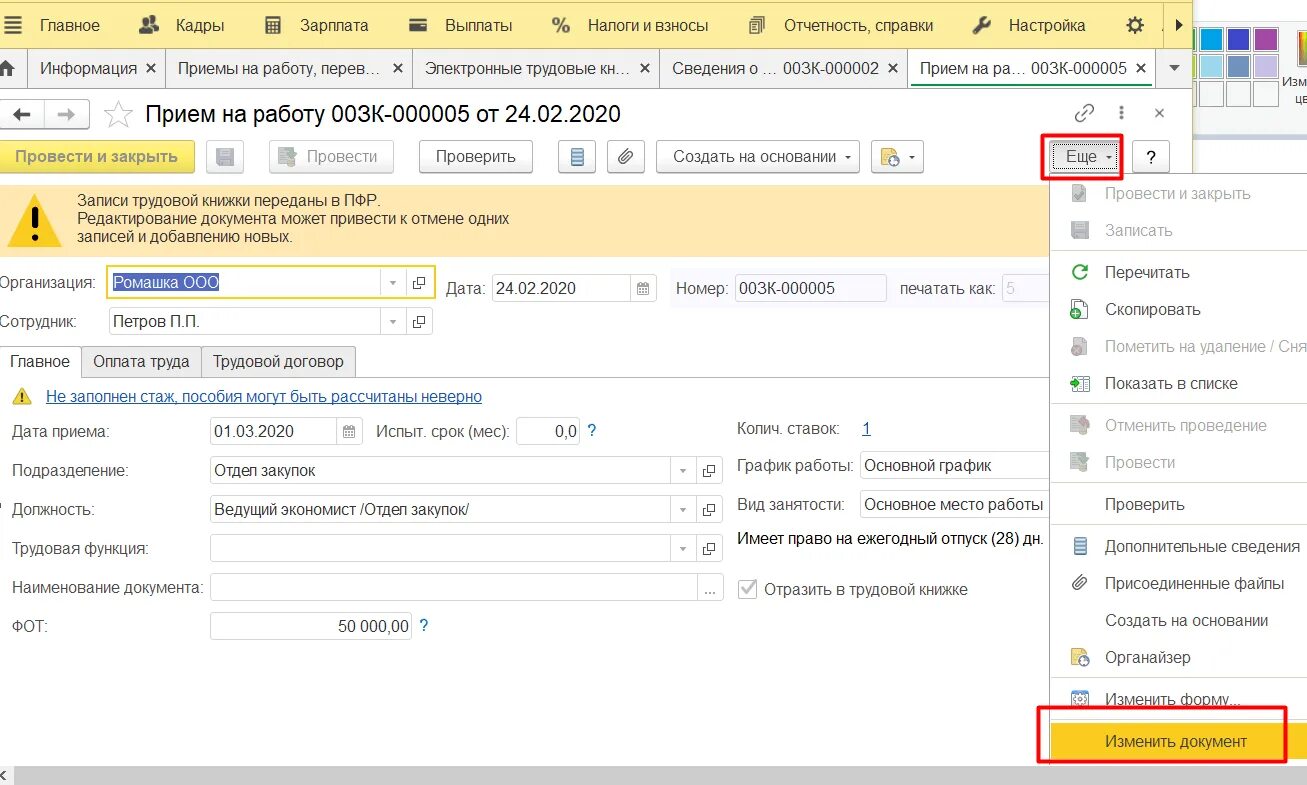1307x785 pixels.
Task: Open the three-dot form menu
Action: tap(1122, 113)
